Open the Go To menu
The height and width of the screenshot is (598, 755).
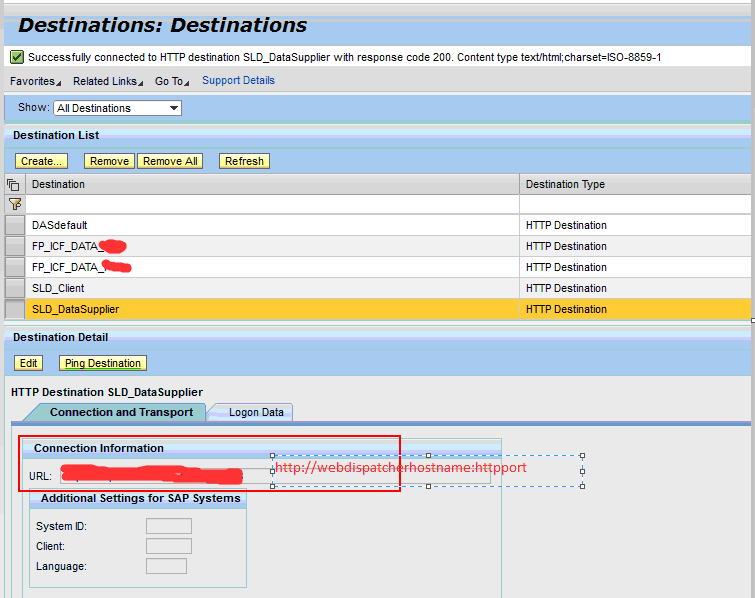[x=170, y=81]
